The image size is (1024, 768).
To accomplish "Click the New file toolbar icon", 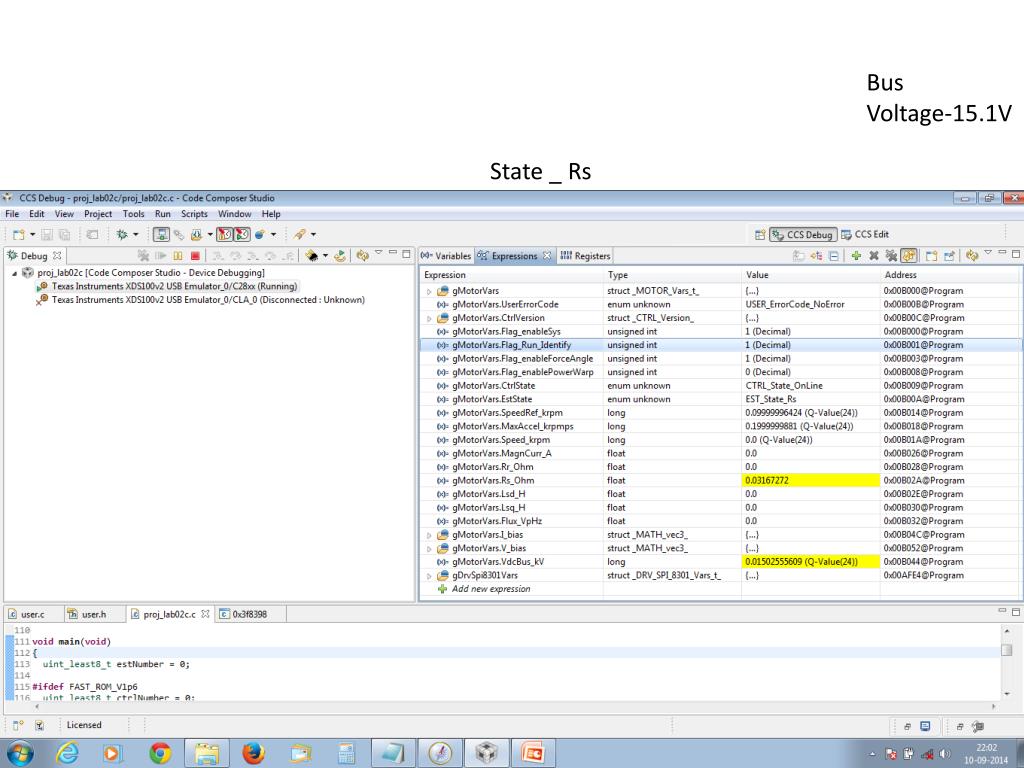I will click(x=18, y=234).
